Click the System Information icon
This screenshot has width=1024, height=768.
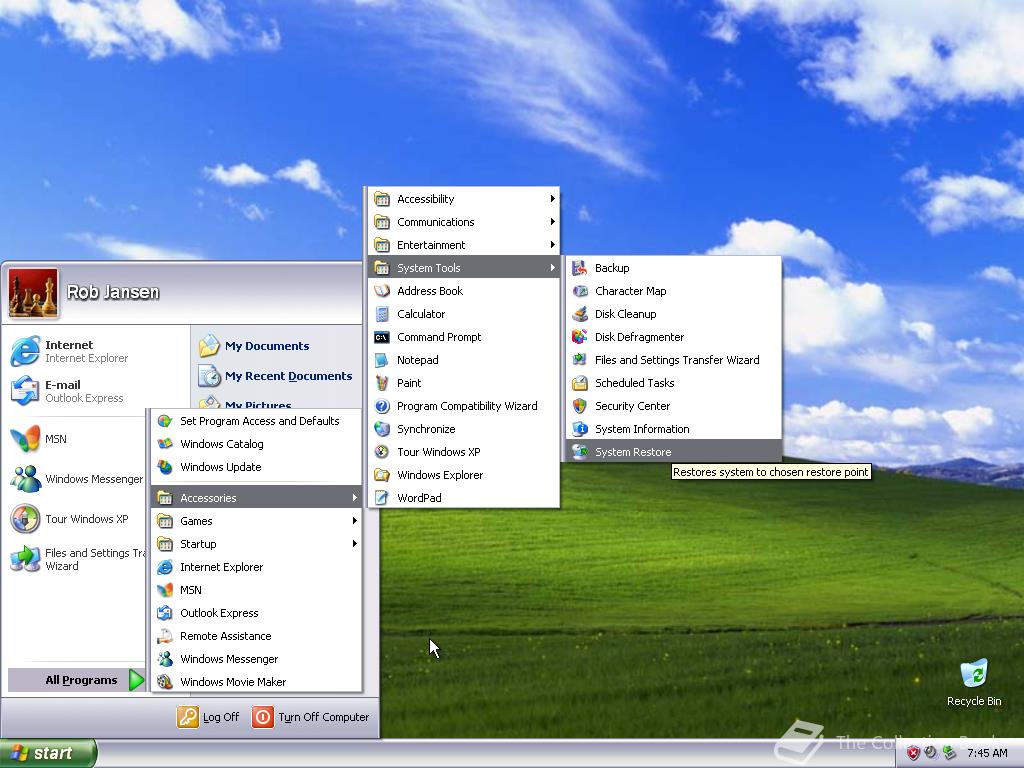579,429
